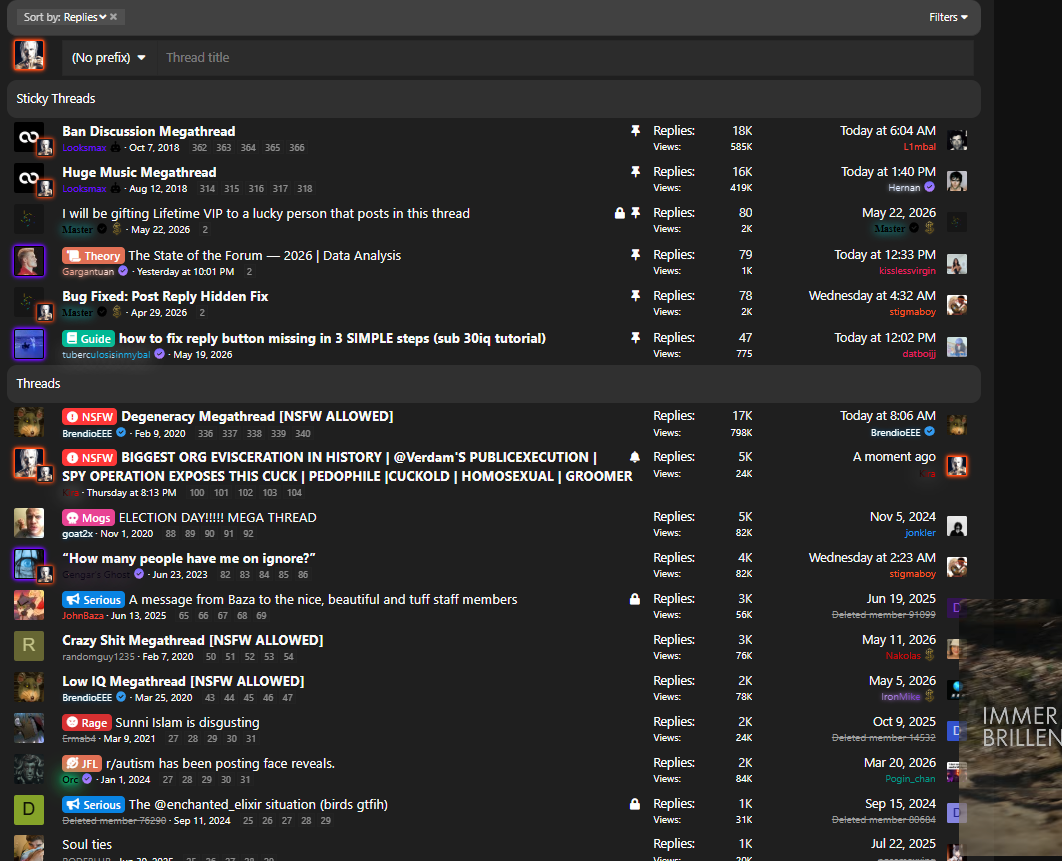This screenshot has height=861, width=1062.
Task: Click randomguy1235's R avatar
Action: [x=29, y=646]
